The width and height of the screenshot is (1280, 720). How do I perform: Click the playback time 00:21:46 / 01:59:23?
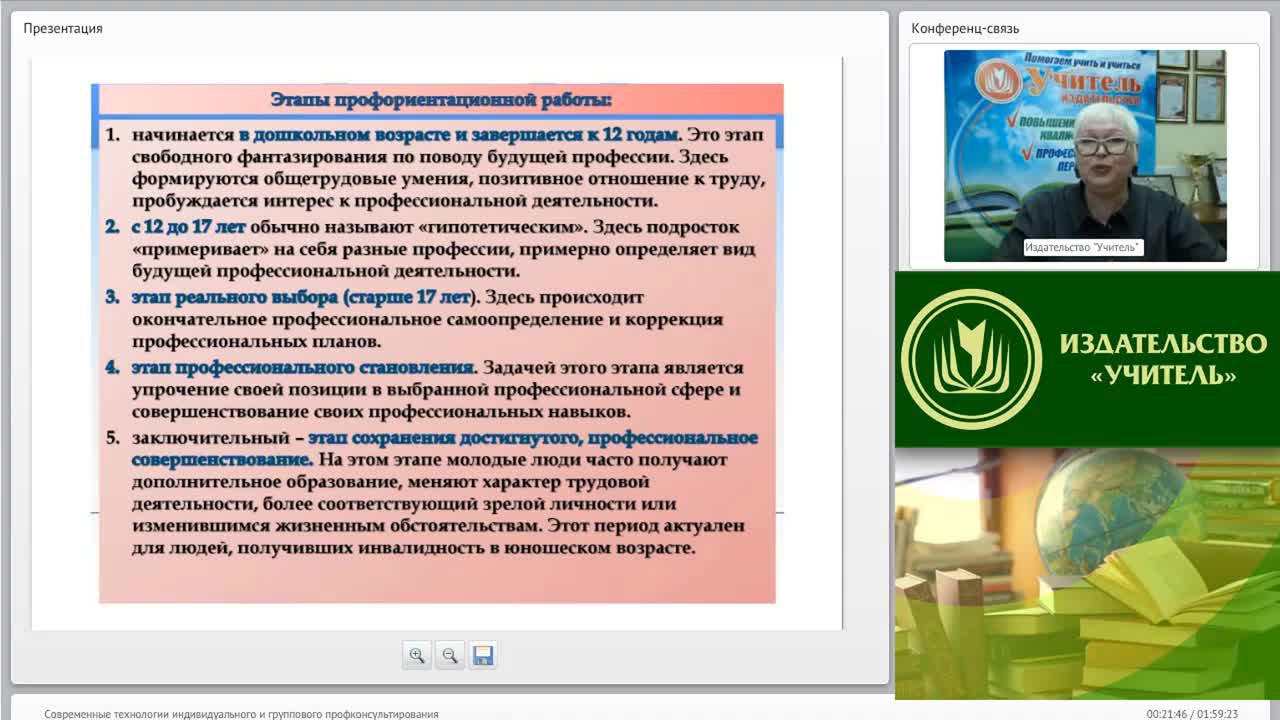pyautogui.click(x=1192, y=714)
